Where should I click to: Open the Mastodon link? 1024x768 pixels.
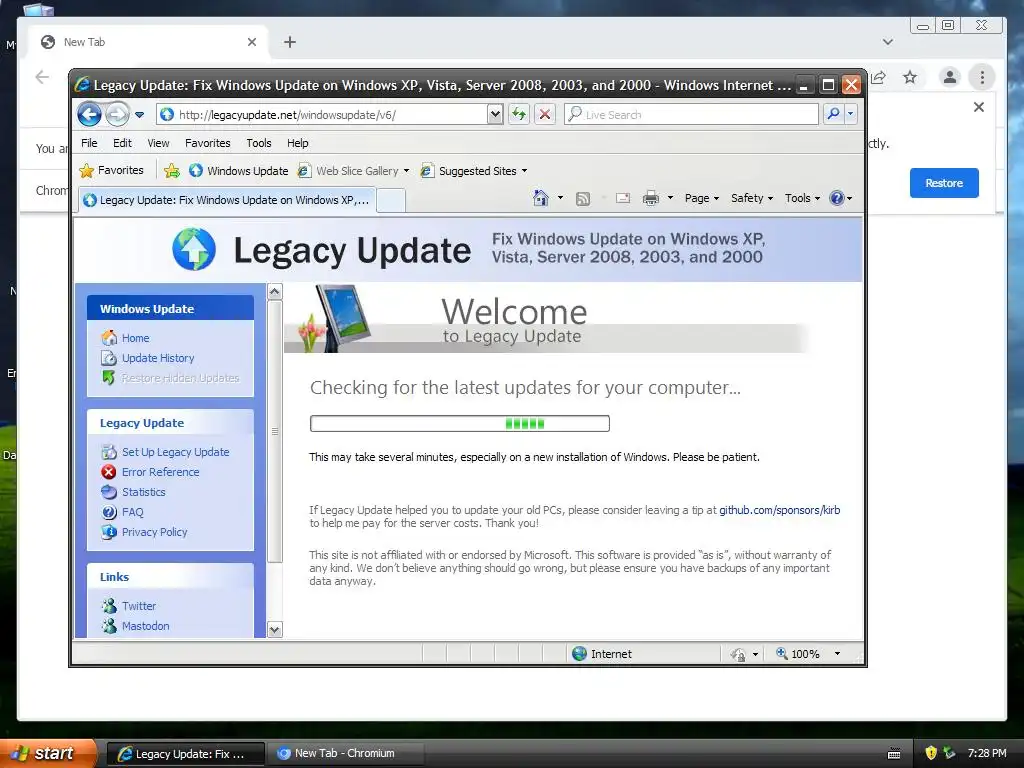pyautogui.click(x=145, y=626)
